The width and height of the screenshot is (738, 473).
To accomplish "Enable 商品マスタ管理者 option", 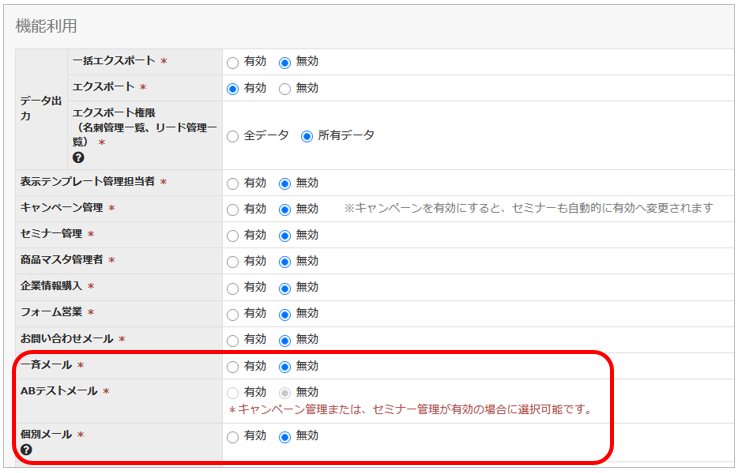I will pos(233,261).
